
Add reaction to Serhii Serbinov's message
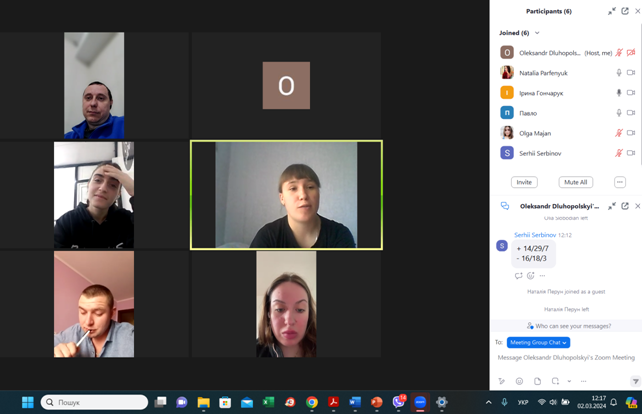tap(530, 276)
